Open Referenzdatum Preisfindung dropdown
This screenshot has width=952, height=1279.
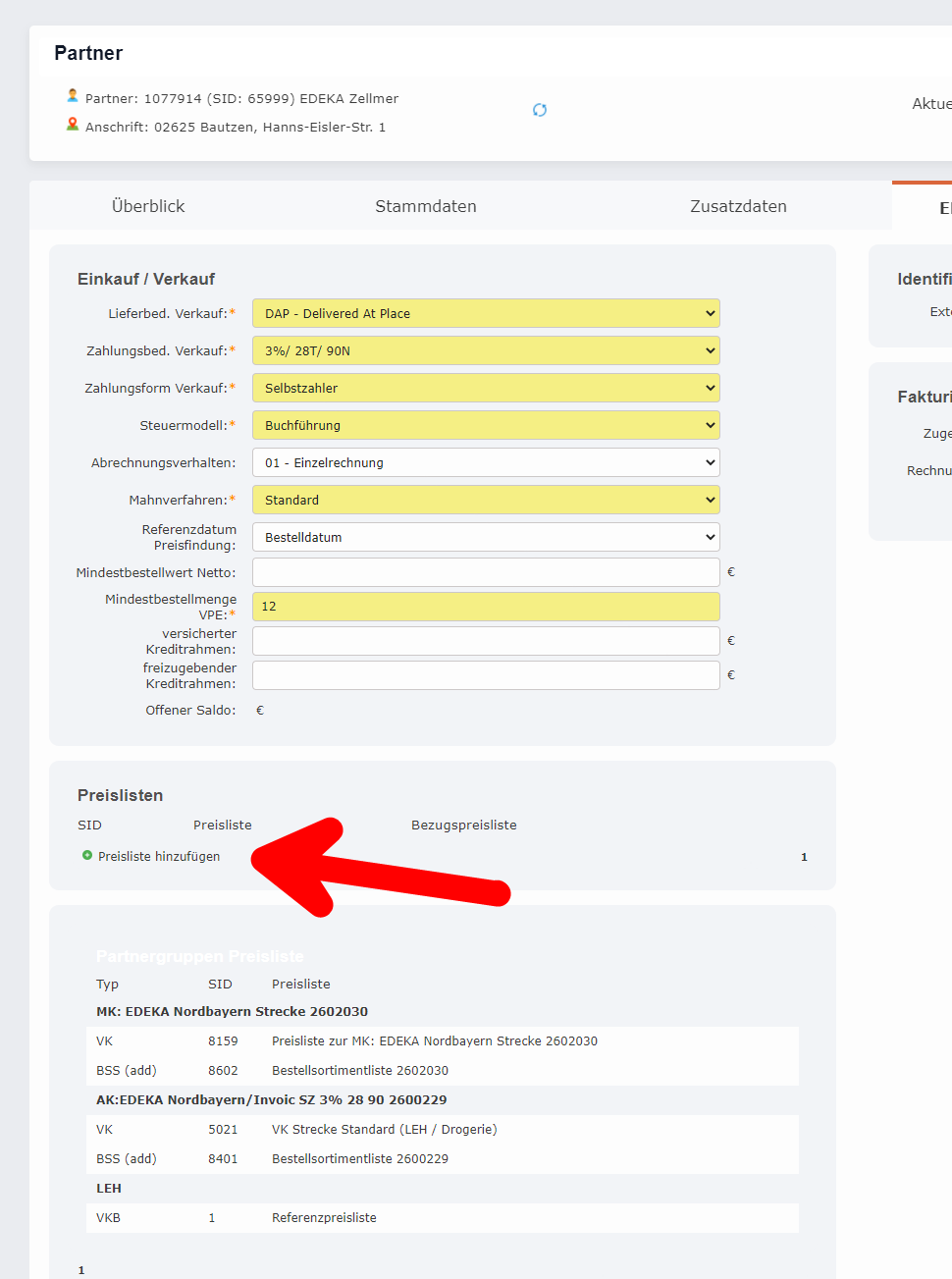coord(486,537)
